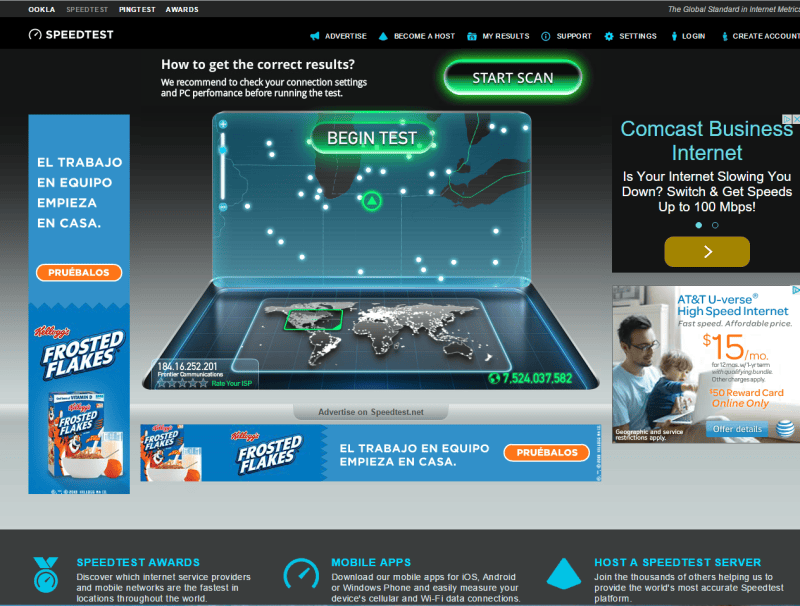The width and height of the screenshot is (800, 606).
Task: Open the SETTINGS nav link
Action: (x=638, y=36)
